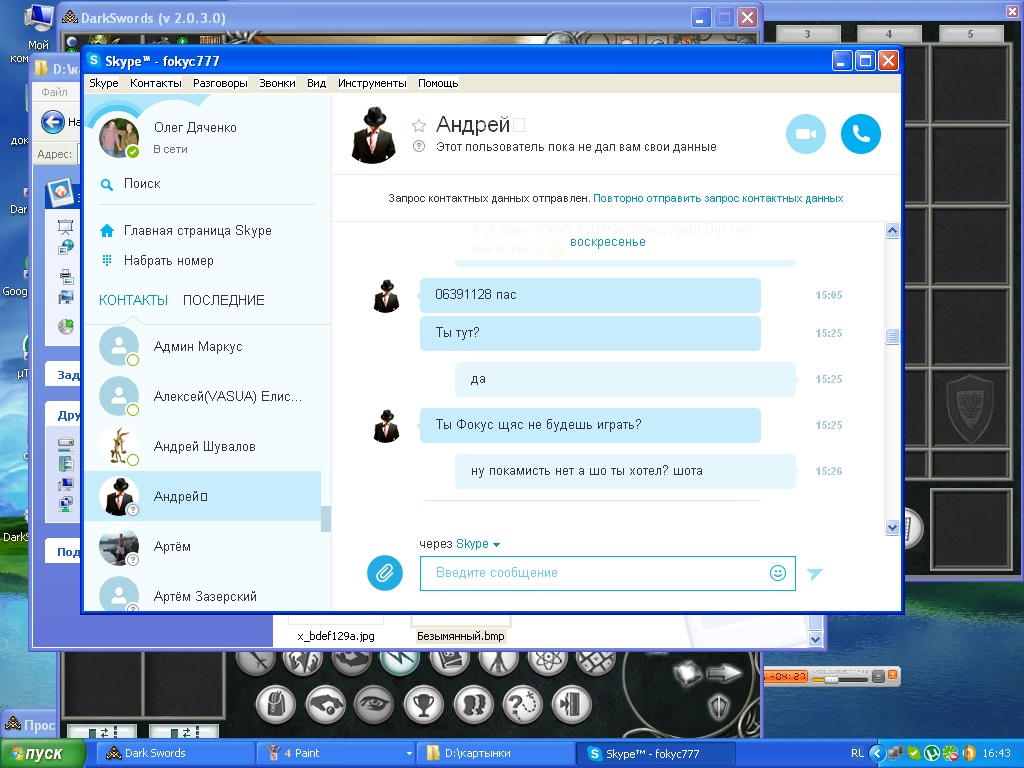Select contact Артём

(x=202, y=547)
